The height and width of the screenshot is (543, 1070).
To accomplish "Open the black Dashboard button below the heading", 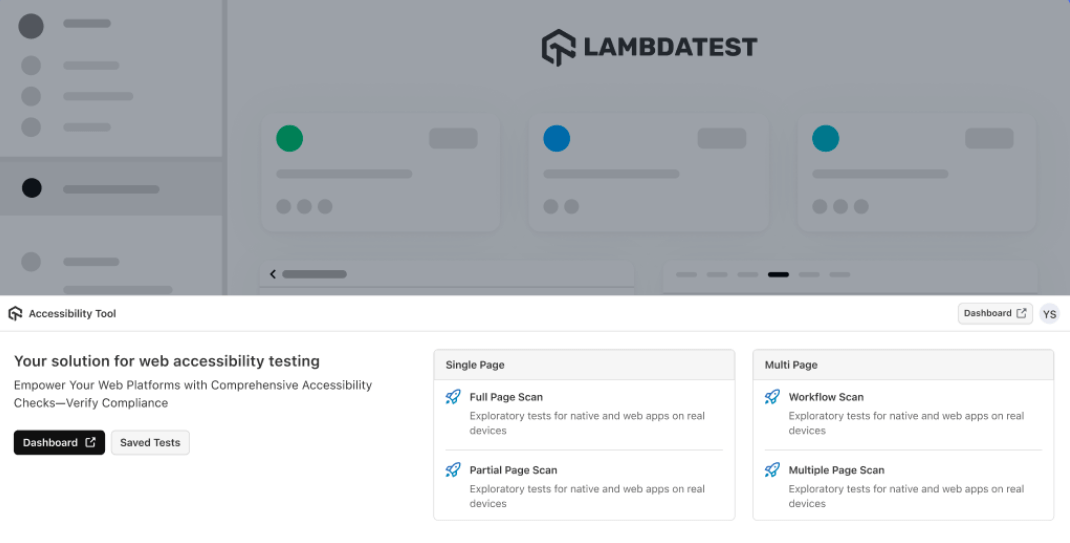I will point(59,443).
